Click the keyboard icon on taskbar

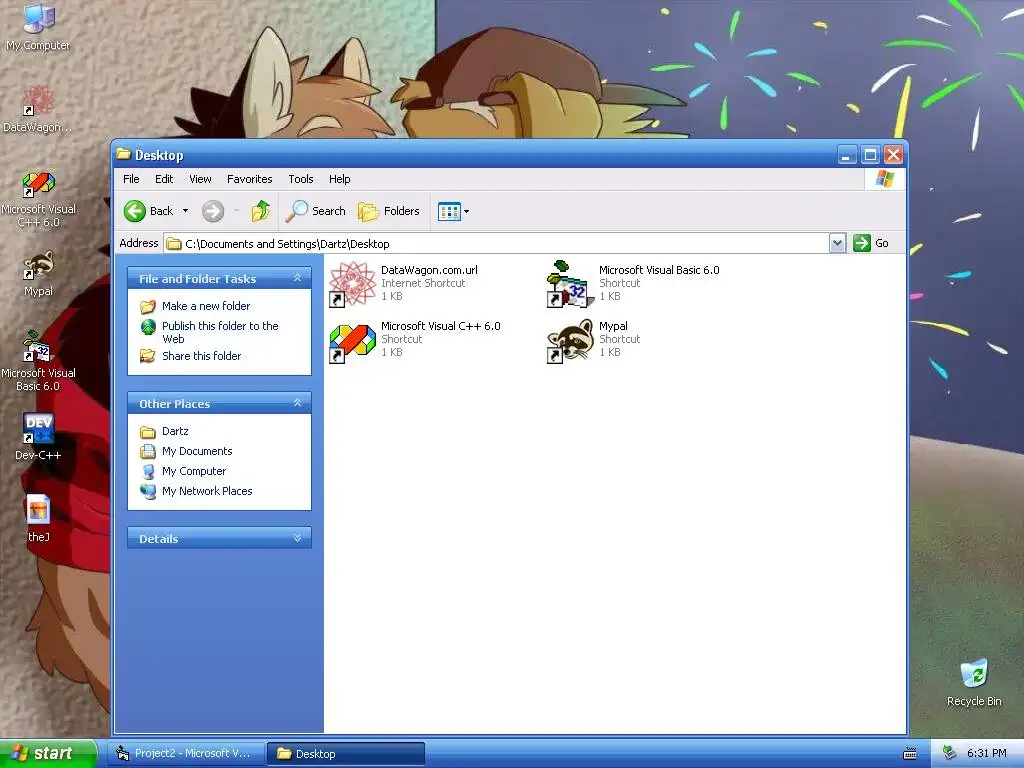910,754
